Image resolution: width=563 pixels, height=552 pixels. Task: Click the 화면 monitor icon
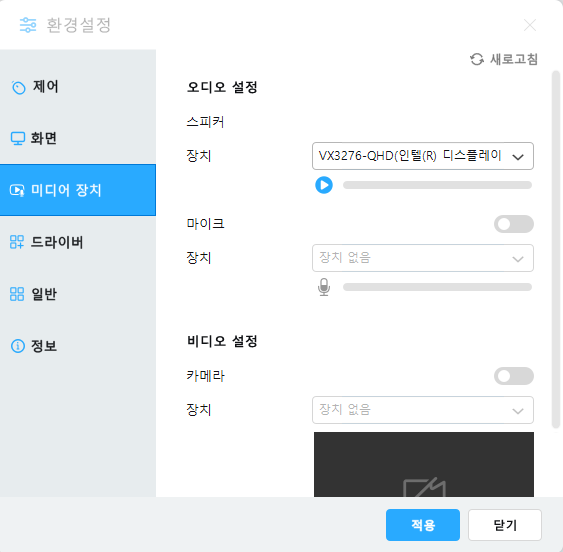(18, 138)
